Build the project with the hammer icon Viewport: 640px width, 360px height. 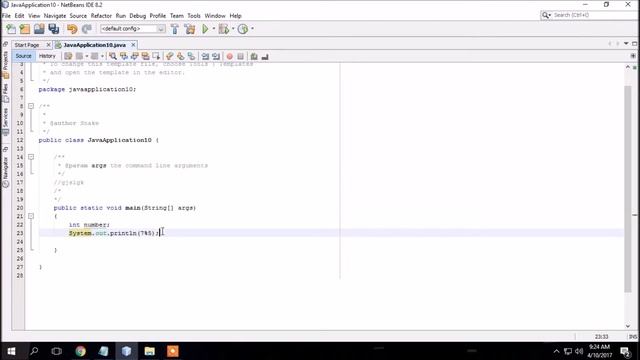[175, 29]
